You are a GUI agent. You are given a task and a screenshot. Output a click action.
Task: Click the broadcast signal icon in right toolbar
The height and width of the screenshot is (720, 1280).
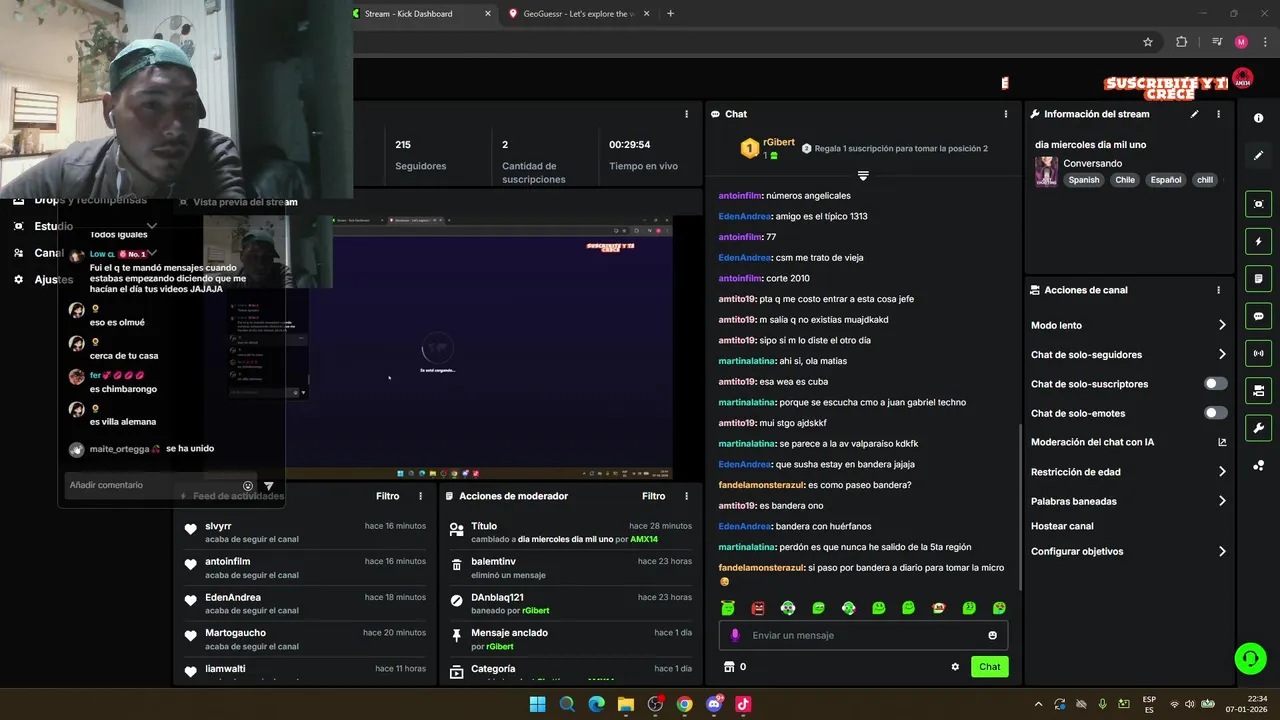(1258, 353)
